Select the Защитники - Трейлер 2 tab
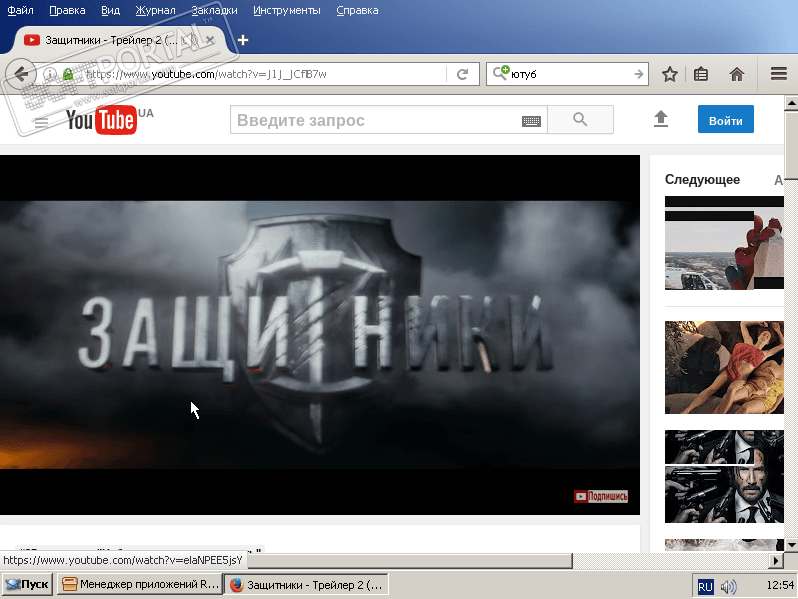 click(111, 40)
